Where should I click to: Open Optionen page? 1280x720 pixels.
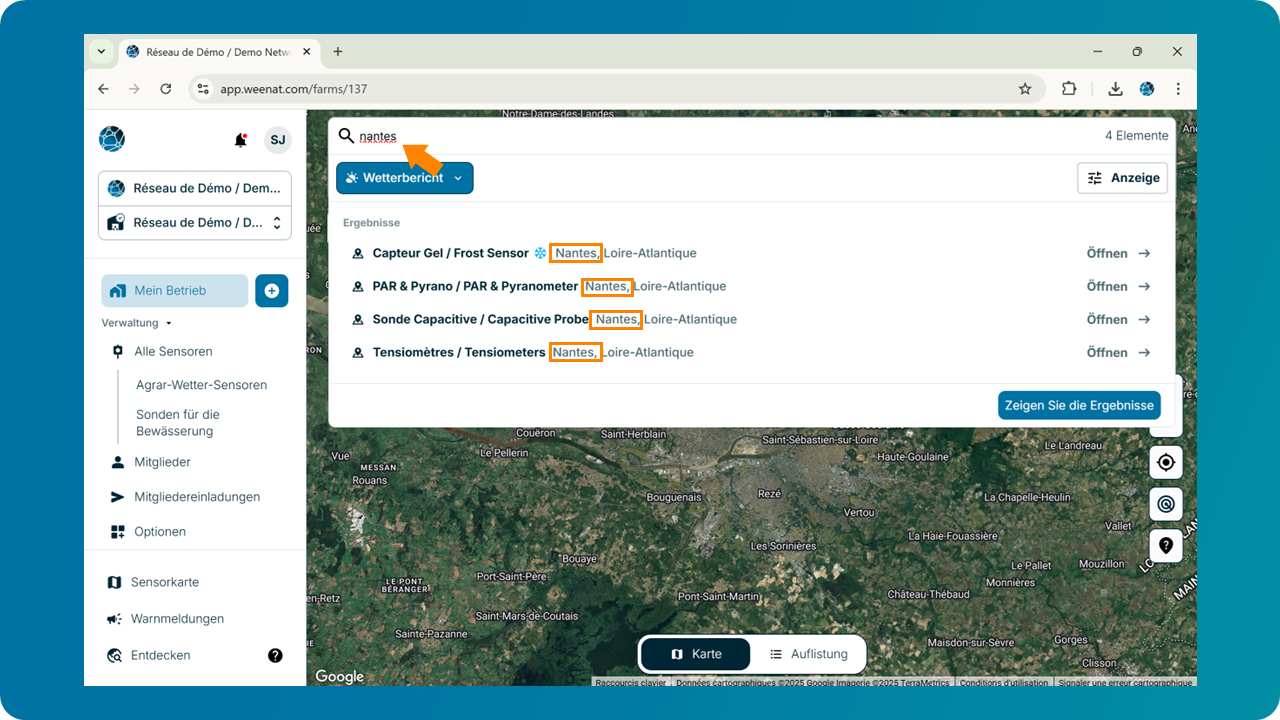tap(160, 532)
